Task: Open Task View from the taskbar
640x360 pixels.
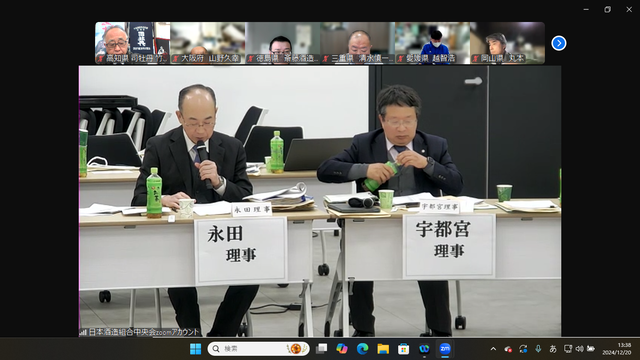Action: pos(322,349)
